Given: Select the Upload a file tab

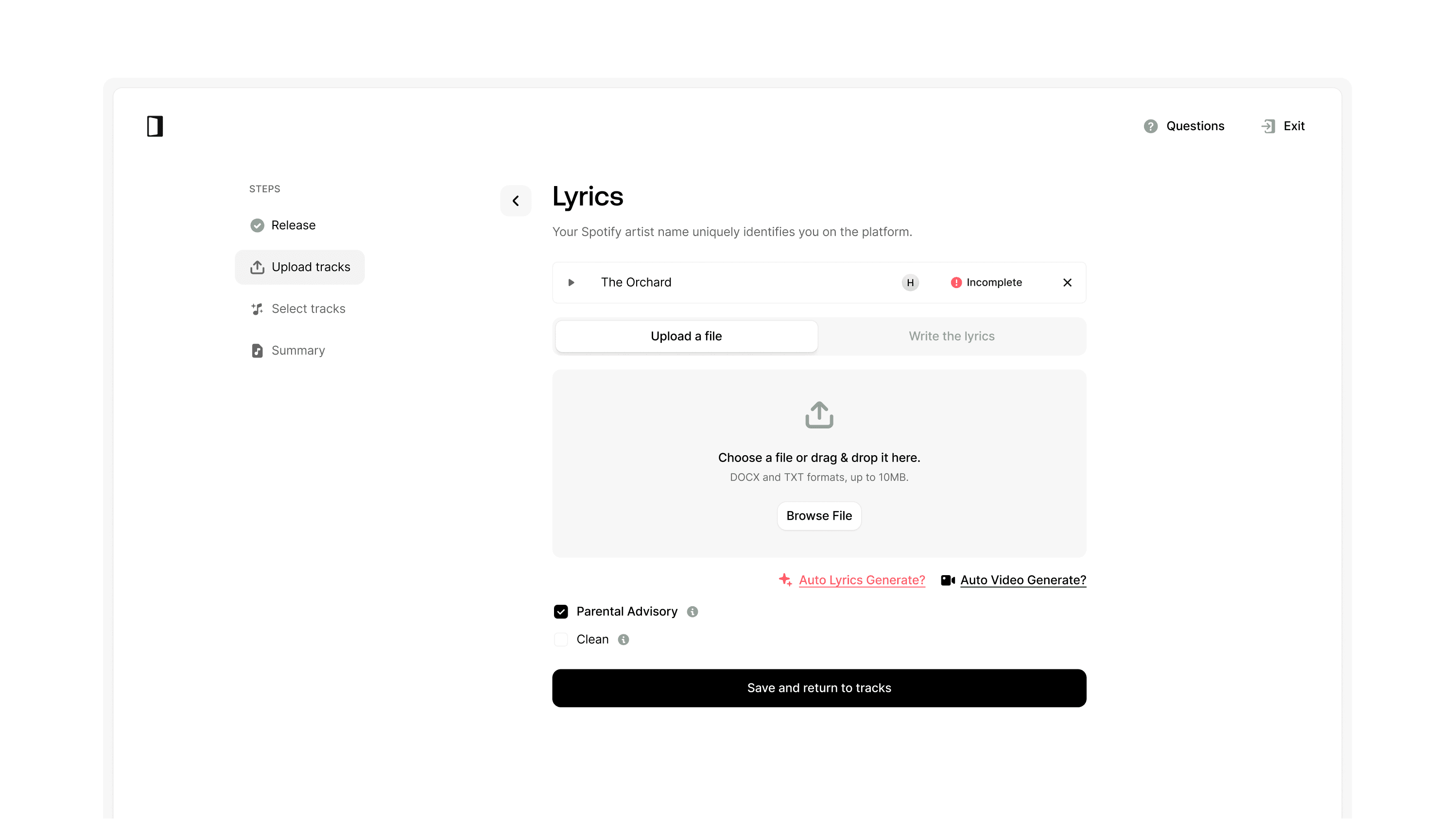Looking at the screenshot, I should (686, 336).
